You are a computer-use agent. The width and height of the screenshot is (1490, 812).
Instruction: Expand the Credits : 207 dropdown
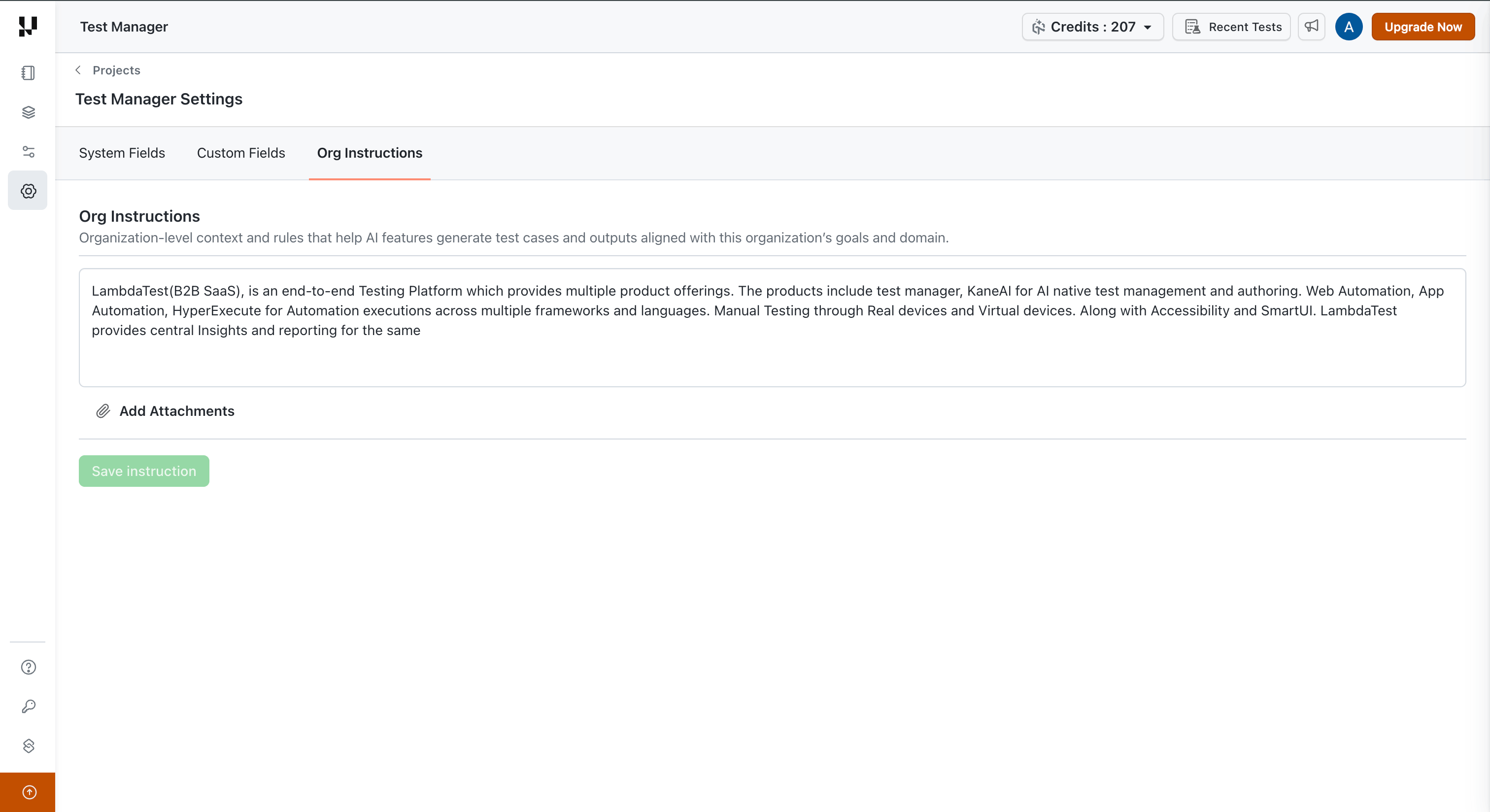1091,27
